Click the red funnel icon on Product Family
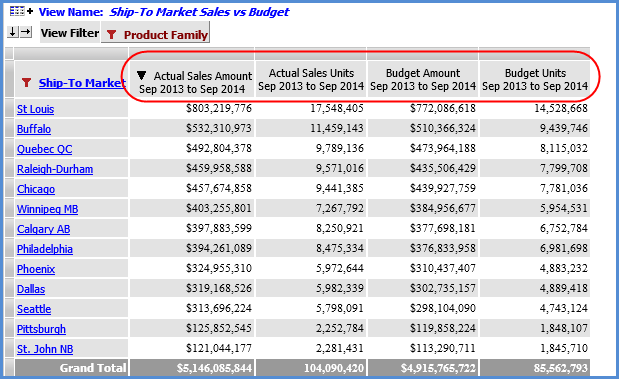The image size is (619, 379). [111, 35]
